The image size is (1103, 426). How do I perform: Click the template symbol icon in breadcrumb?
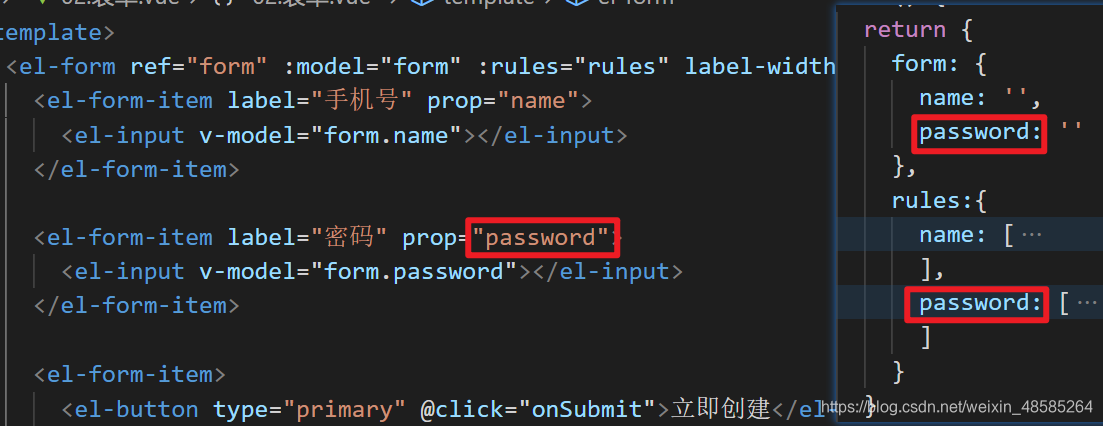click(421, 2)
